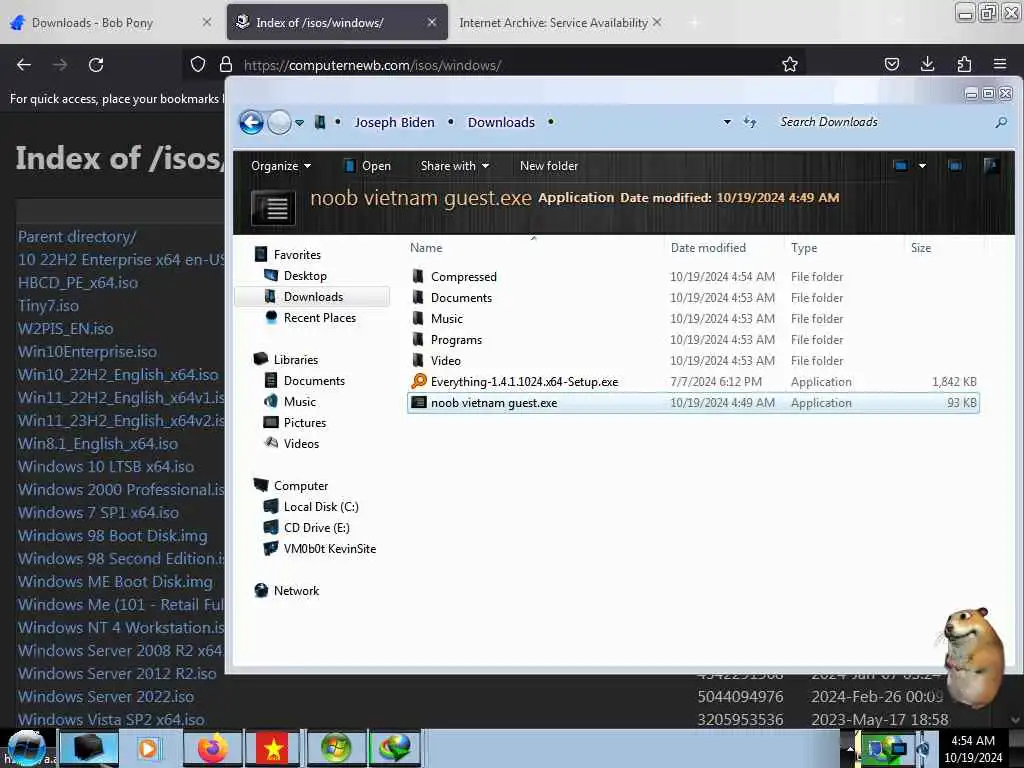1024x768 pixels.
Task: Click Joseph Biden breadcrumb in address bar
Action: [394, 122]
